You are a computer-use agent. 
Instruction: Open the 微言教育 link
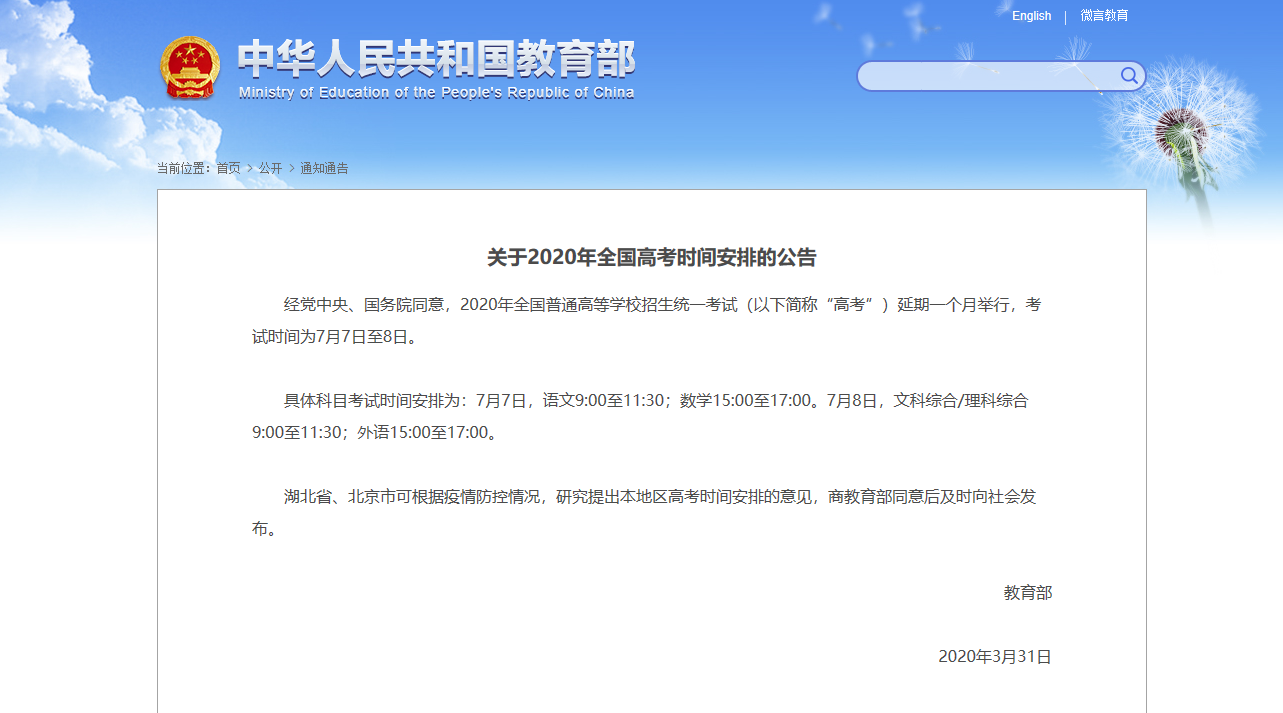click(x=1103, y=15)
